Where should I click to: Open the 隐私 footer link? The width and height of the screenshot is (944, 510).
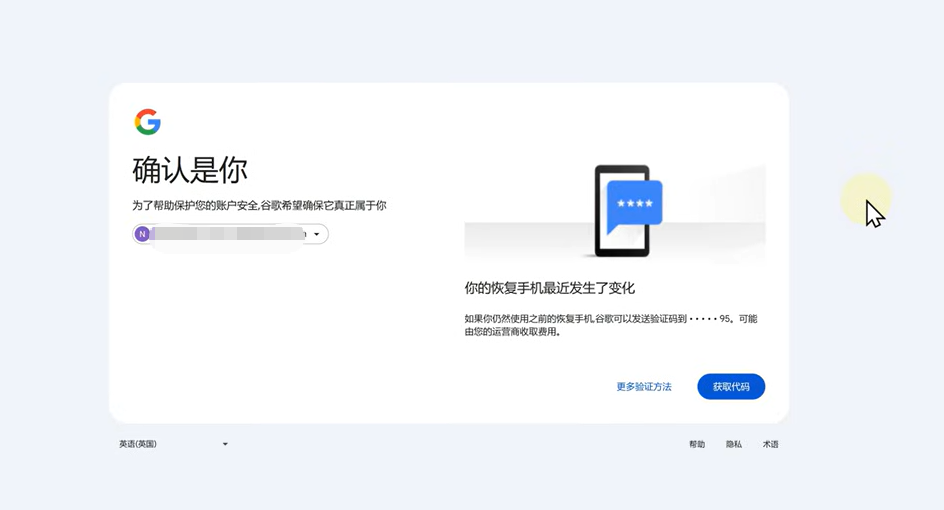coord(734,444)
